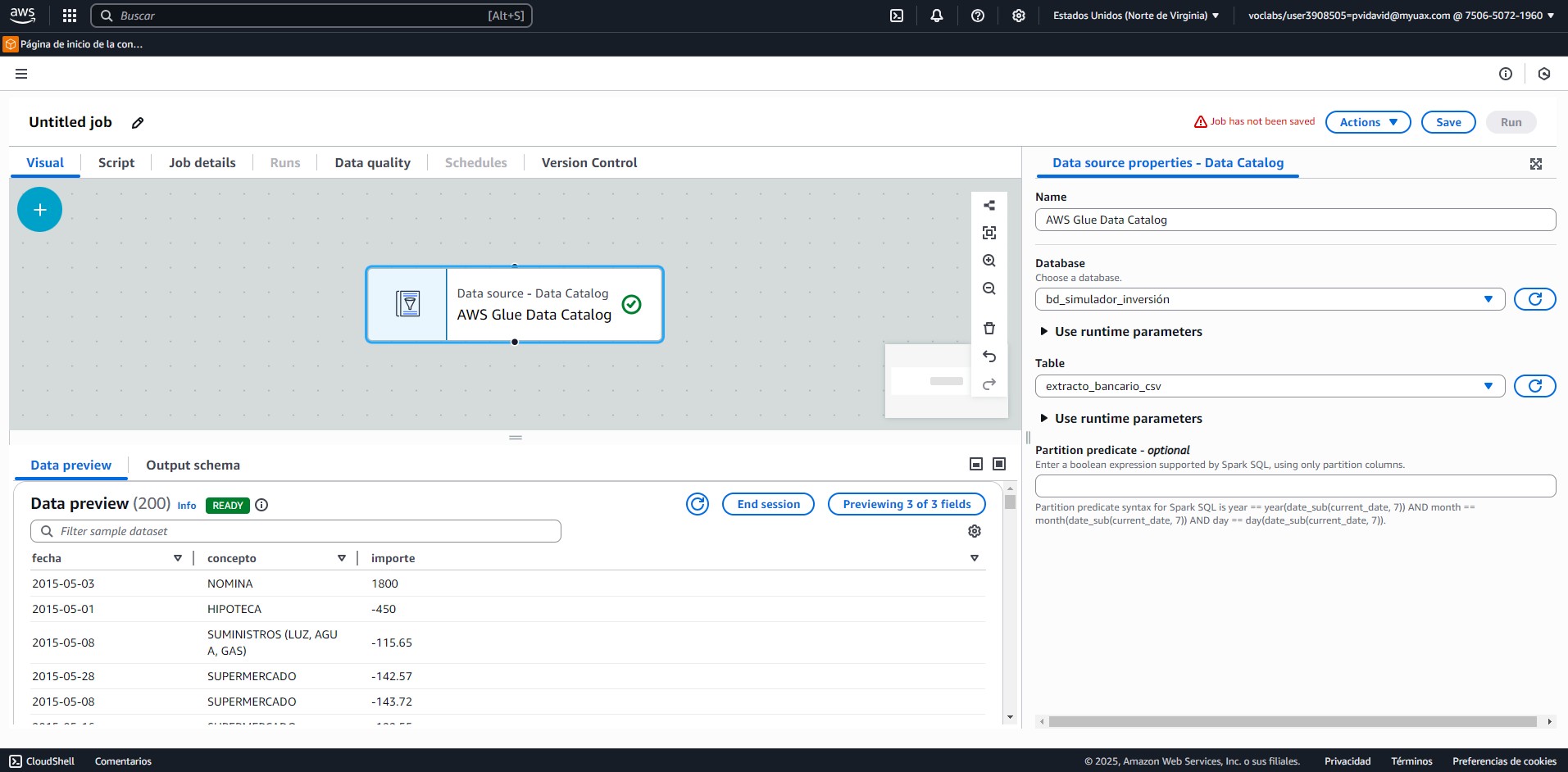Switch to the Output schema tab
The image size is (1568, 772).
(193, 465)
